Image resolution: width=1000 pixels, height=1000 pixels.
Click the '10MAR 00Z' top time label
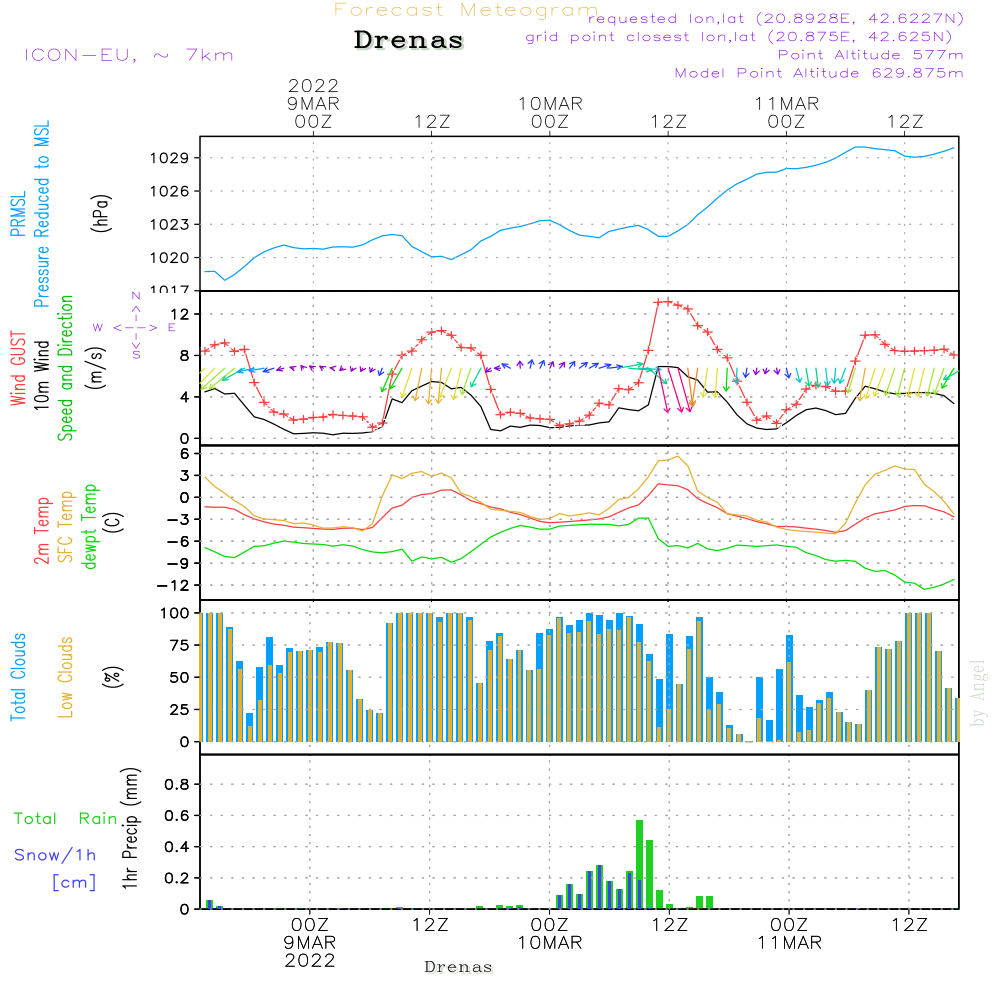click(550, 113)
